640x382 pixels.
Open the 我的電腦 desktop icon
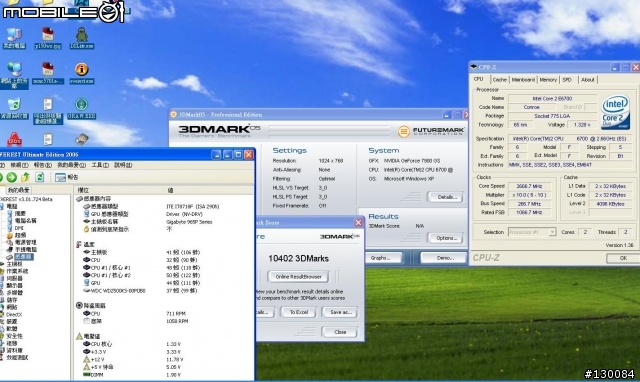[x=14, y=39]
